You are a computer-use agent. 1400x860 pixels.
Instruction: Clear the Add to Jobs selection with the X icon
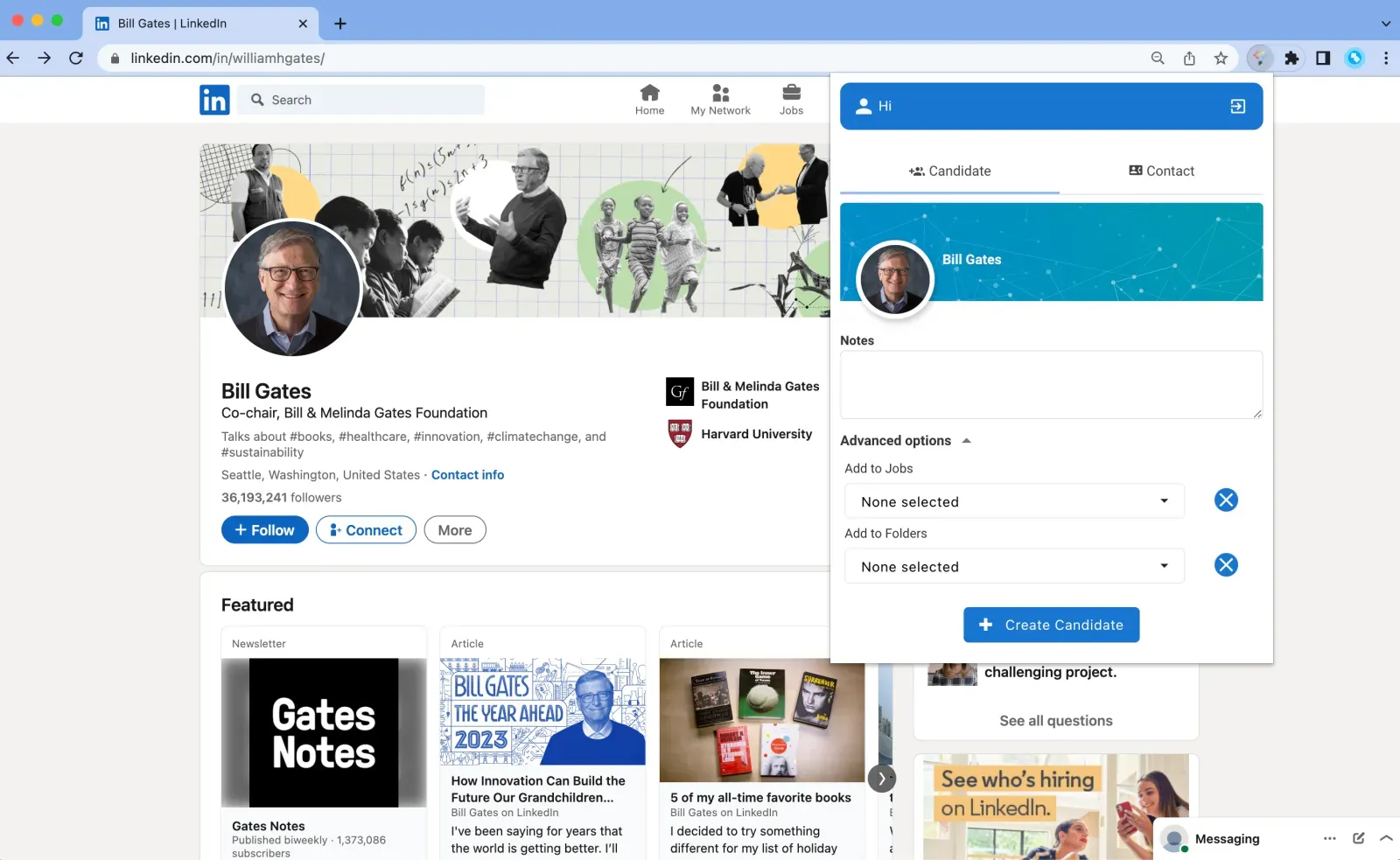(x=1225, y=500)
